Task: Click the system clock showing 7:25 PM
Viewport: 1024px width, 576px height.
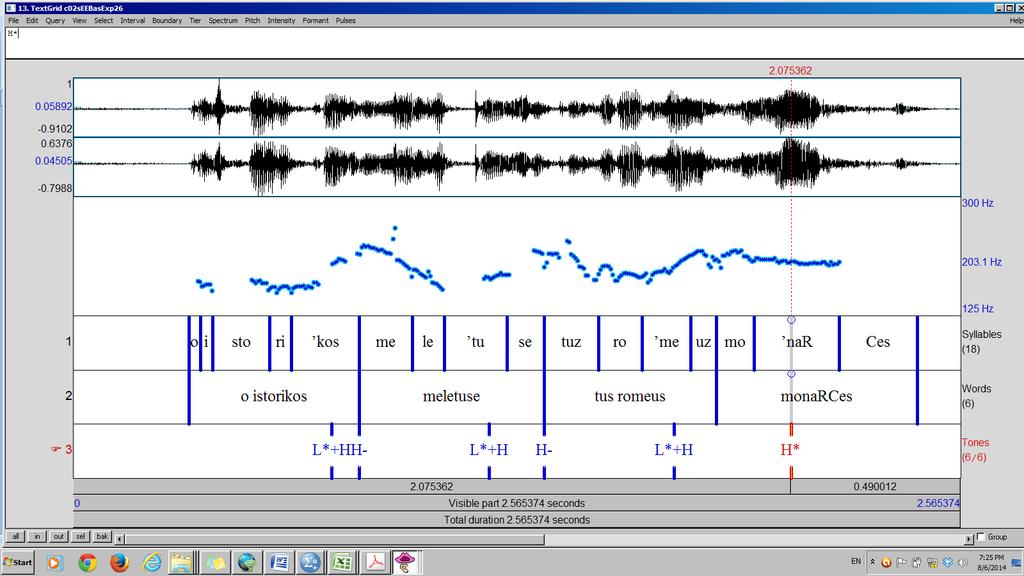Action: pyautogui.click(x=991, y=562)
